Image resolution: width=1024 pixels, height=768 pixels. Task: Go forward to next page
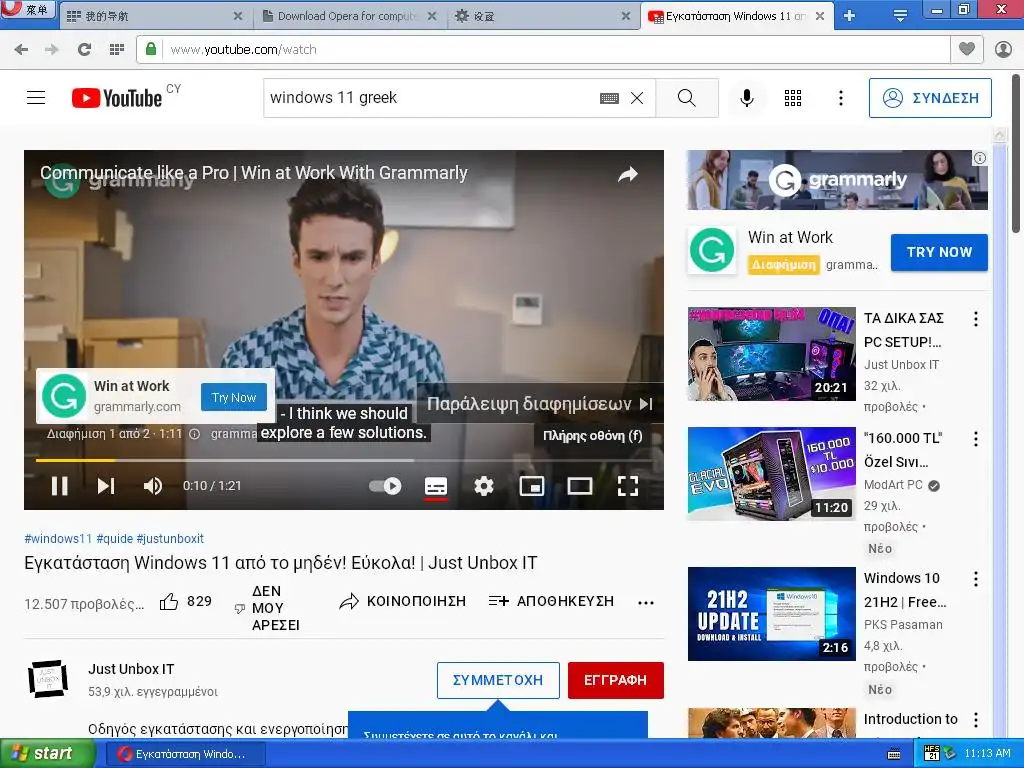tap(52, 50)
